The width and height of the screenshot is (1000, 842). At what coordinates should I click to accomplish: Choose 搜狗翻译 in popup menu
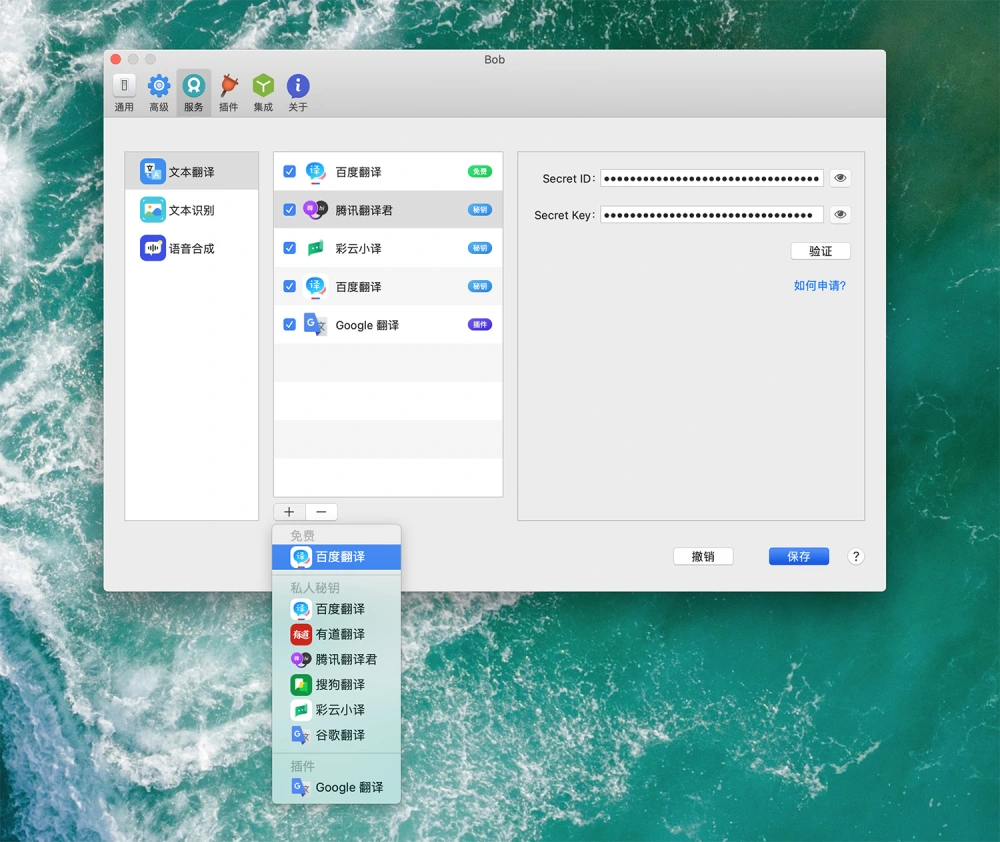pyautogui.click(x=336, y=684)
